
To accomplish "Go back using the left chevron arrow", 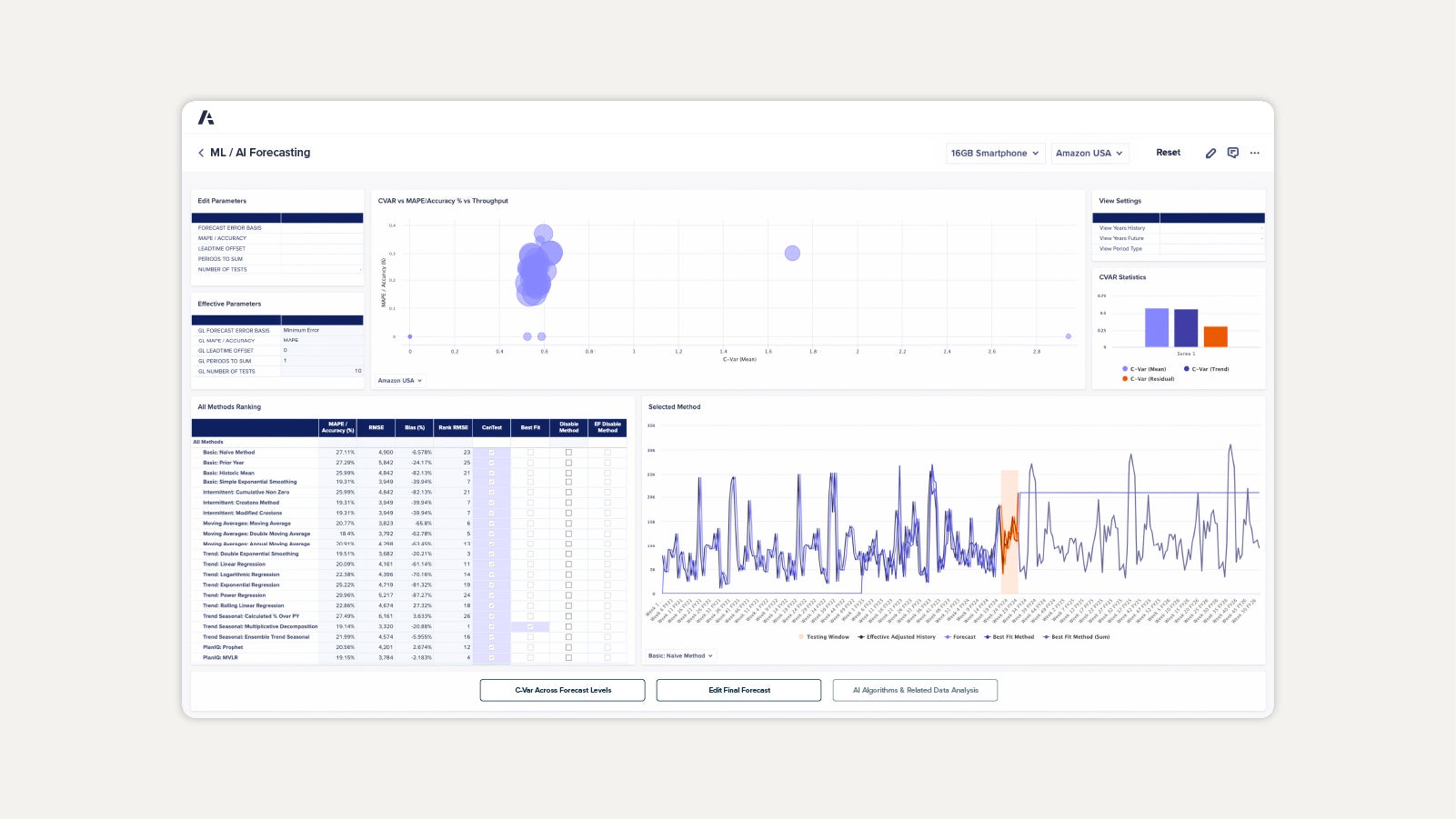I will point(201,153).
